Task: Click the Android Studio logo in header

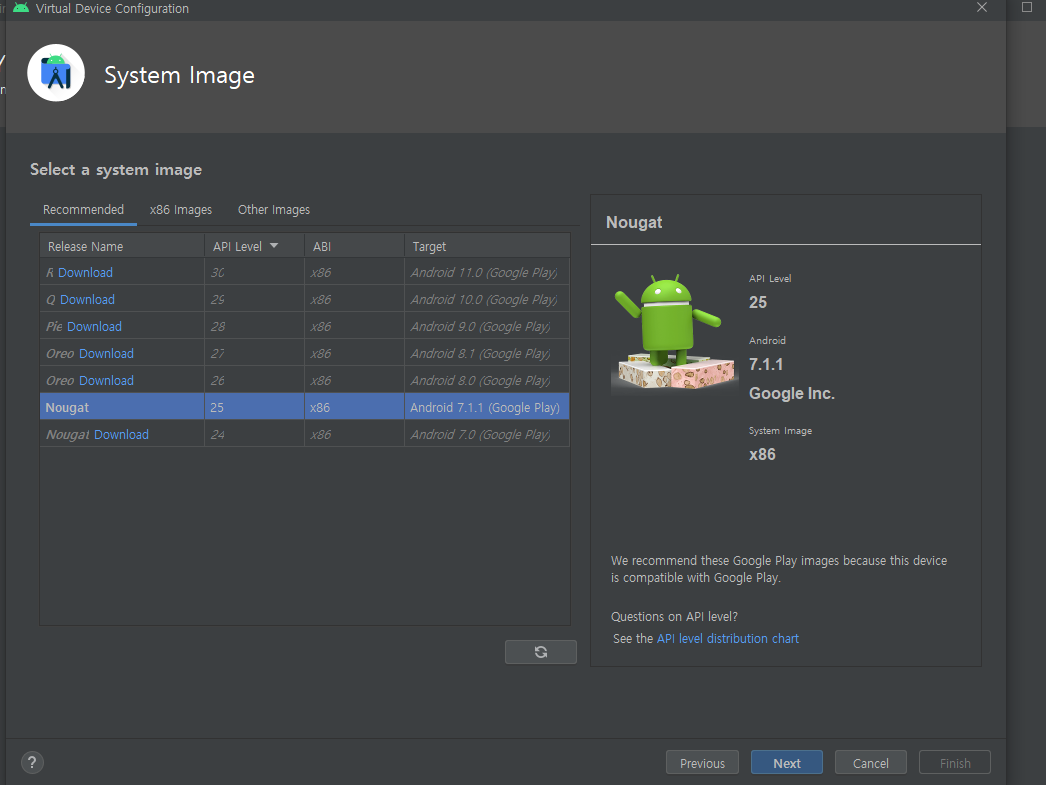Action: pos(56,73)
